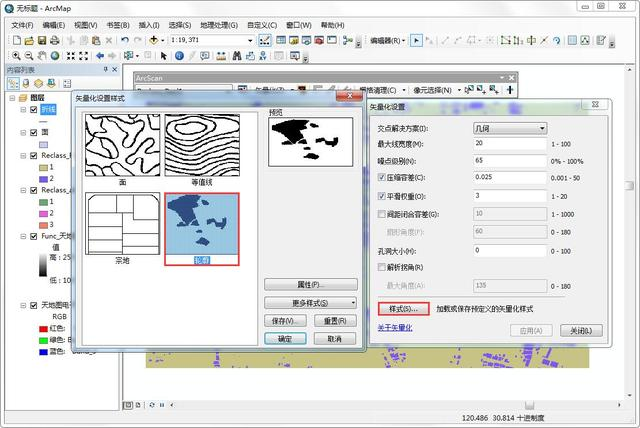Click the Fixed Zoom In arrows icon

(71, 56)
